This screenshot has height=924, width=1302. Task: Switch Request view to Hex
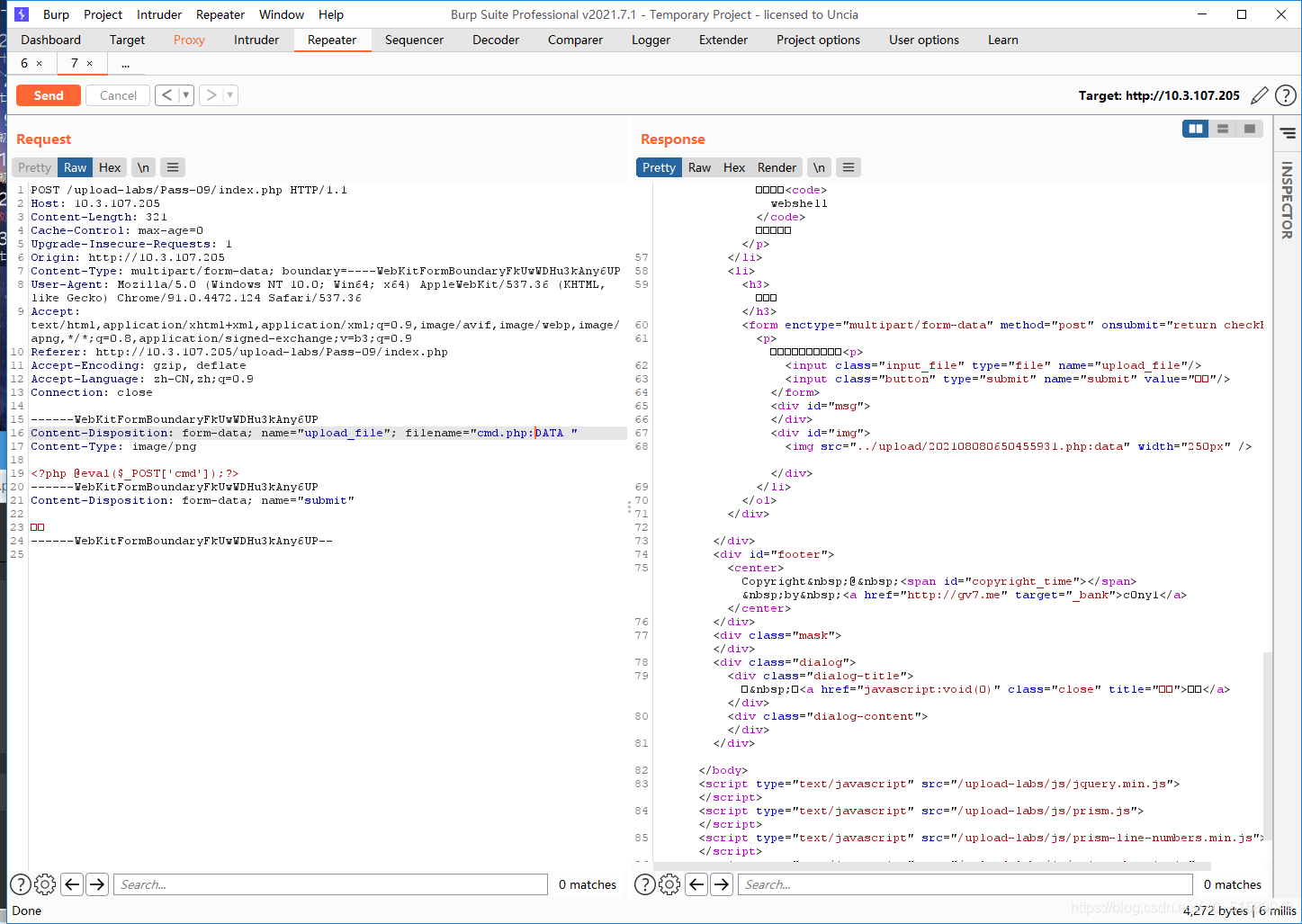pos(110,167)
